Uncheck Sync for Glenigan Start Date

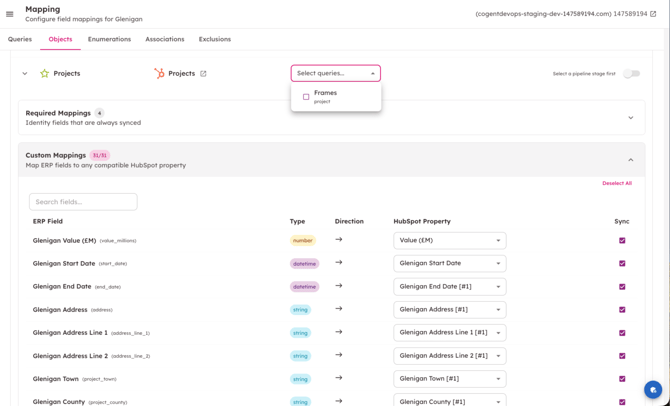click(622, 264)
